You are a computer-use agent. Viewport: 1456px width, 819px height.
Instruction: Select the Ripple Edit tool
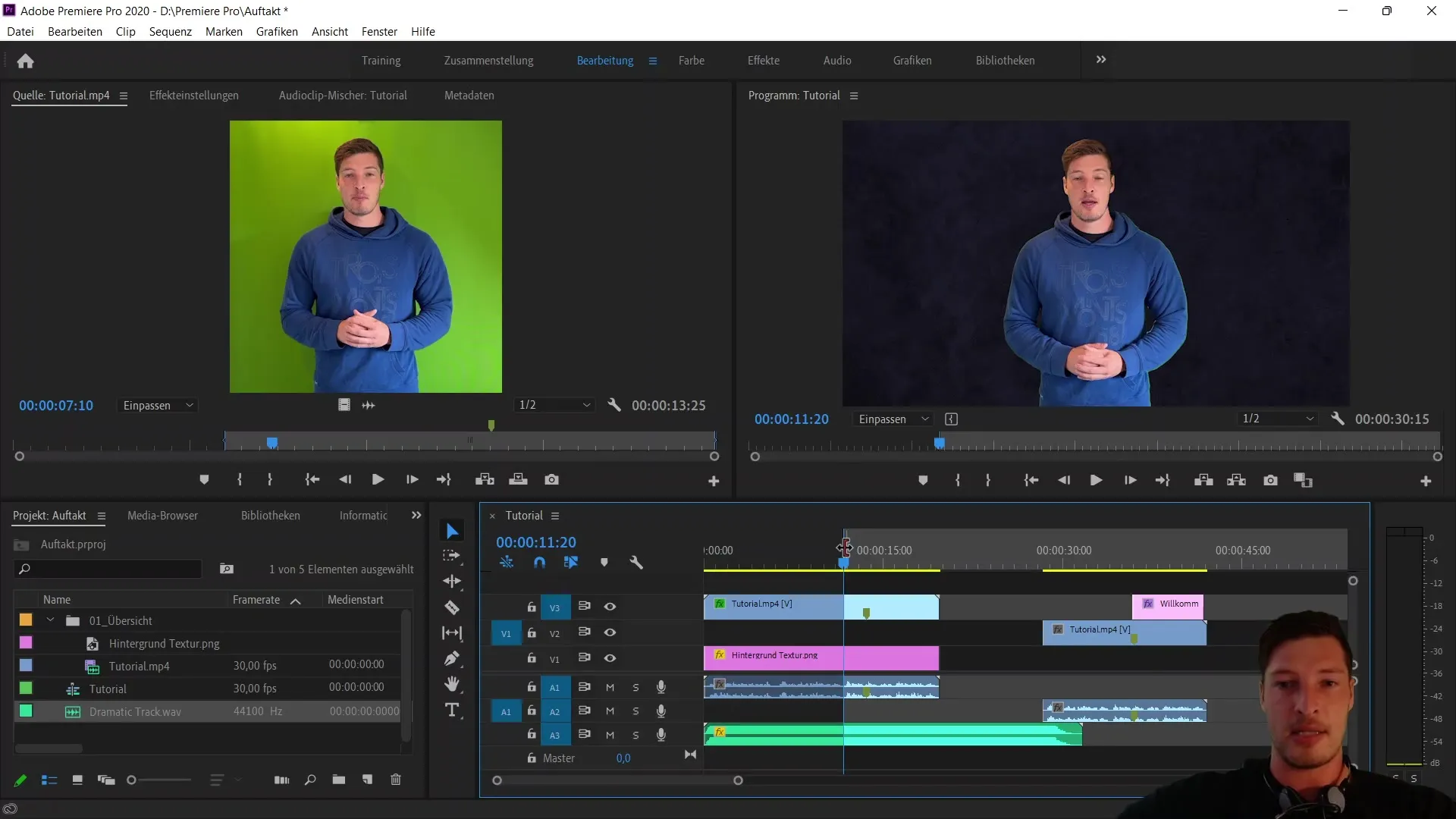(x=452, y=582)
